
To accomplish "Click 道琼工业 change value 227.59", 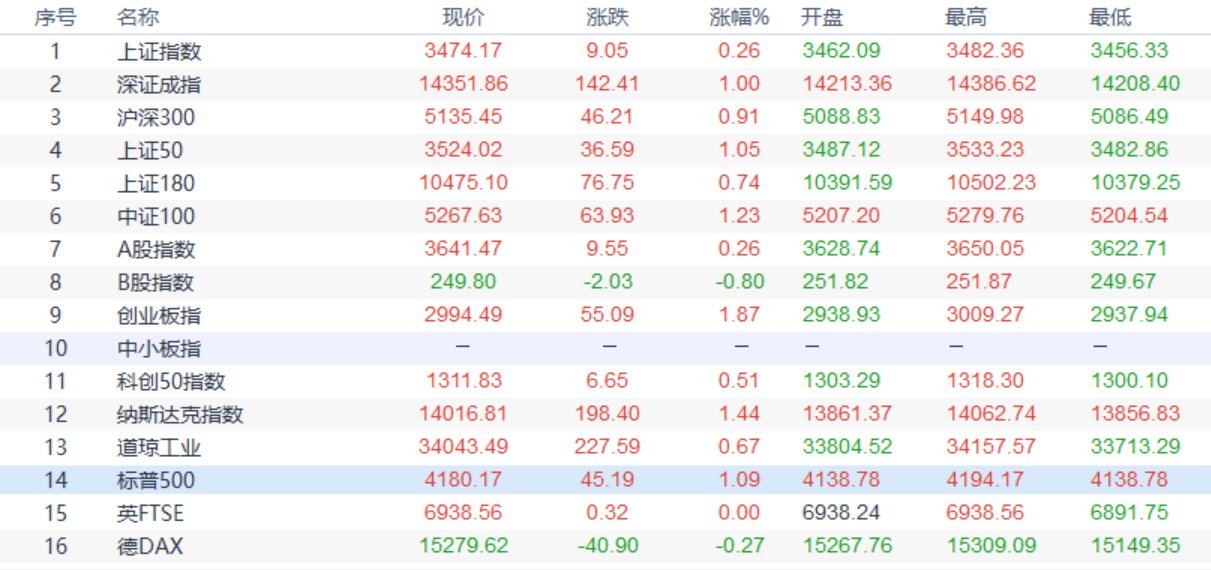I will [x=608, y=446].
